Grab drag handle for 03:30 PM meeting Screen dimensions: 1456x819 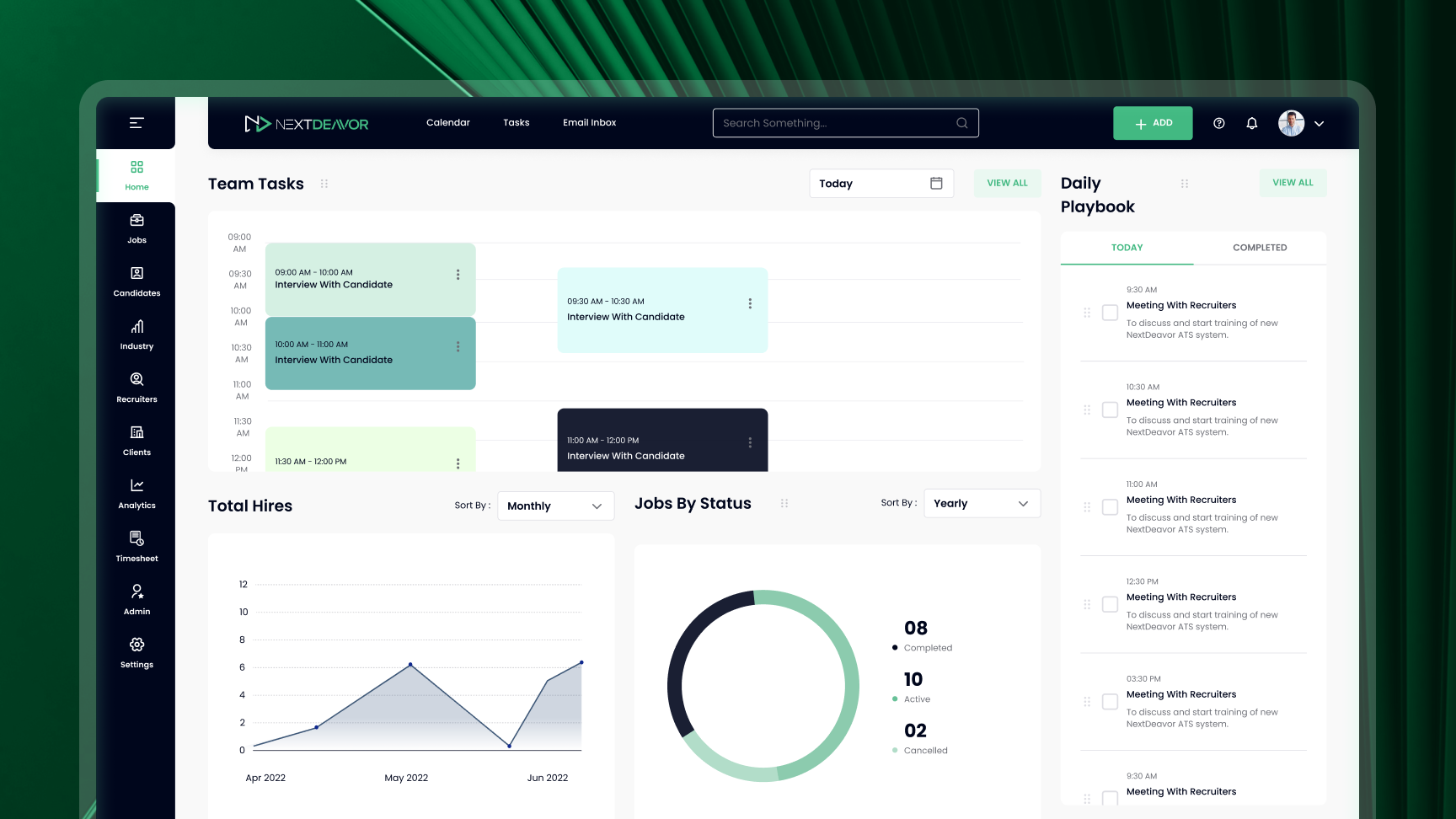(1087, 702)
